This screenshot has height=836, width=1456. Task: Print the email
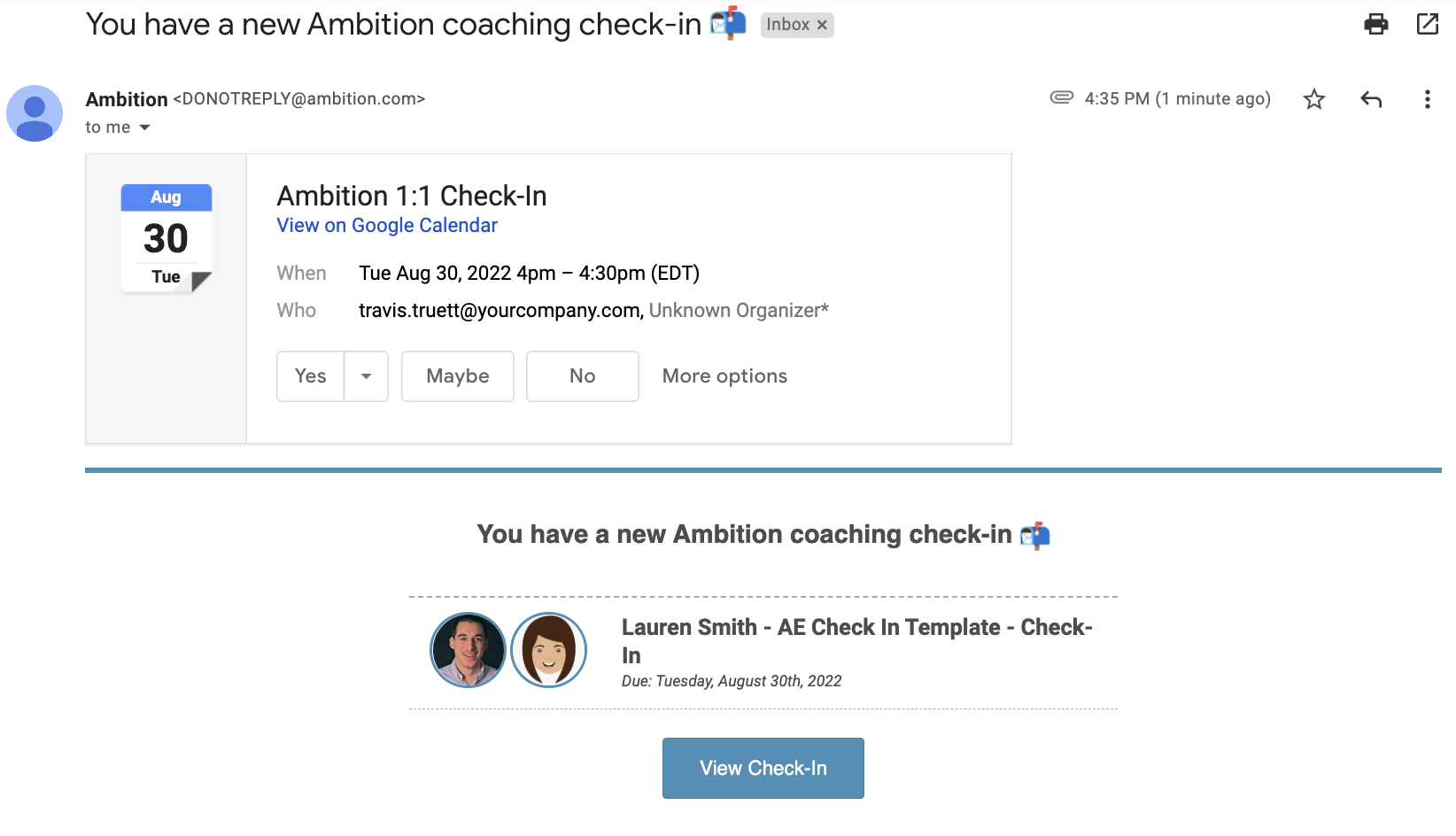1375,25
